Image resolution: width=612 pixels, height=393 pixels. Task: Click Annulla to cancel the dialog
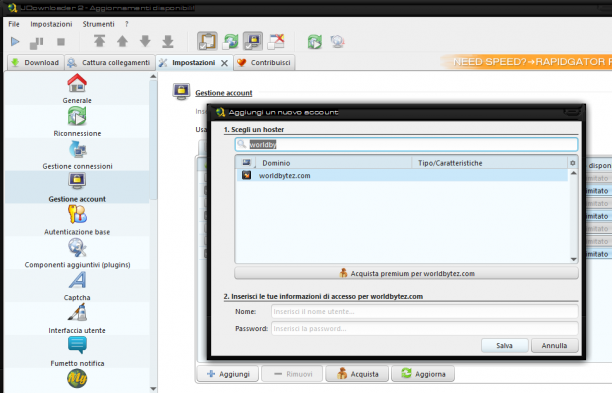tap(554, 345)
